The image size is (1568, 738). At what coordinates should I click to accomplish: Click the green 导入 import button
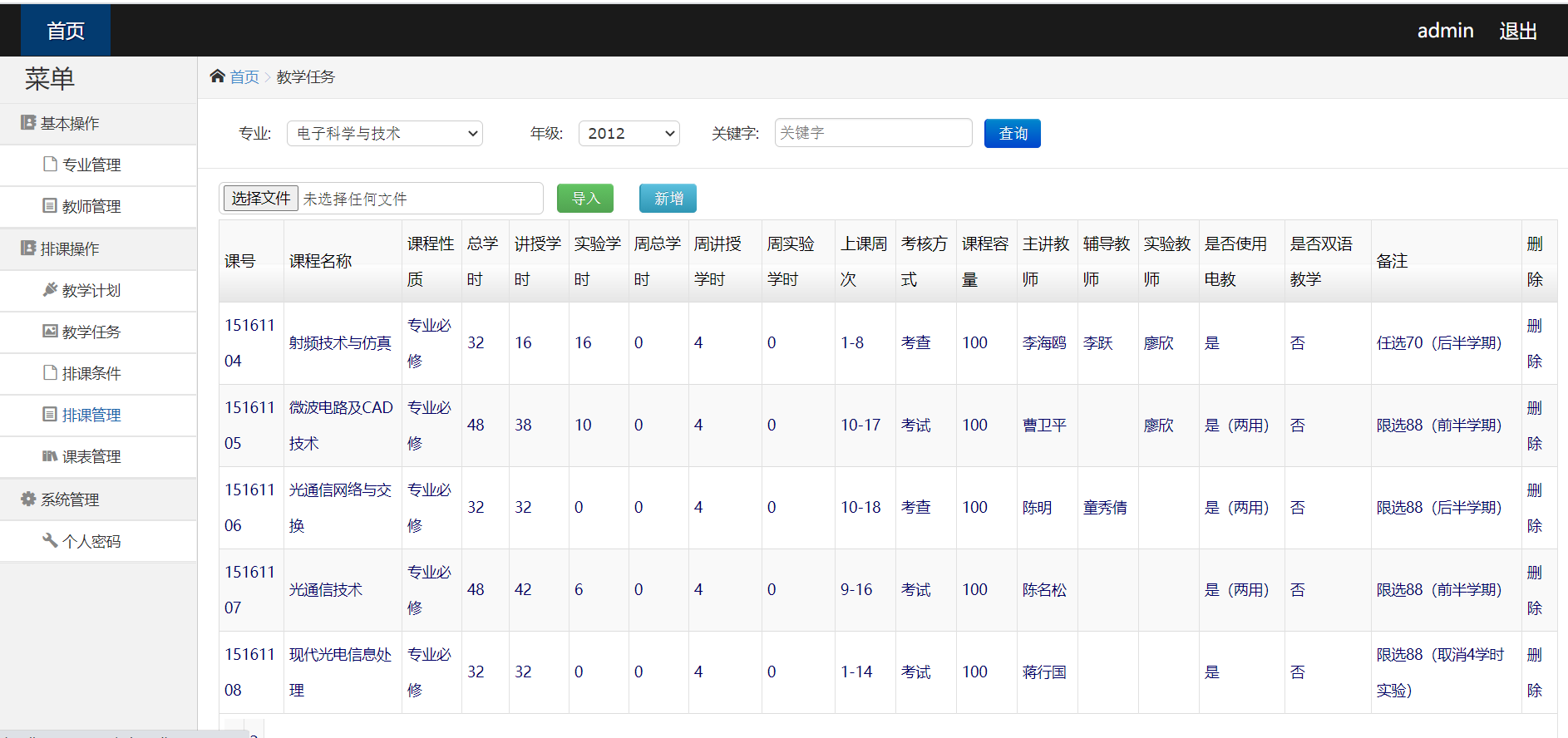point(585,198)
